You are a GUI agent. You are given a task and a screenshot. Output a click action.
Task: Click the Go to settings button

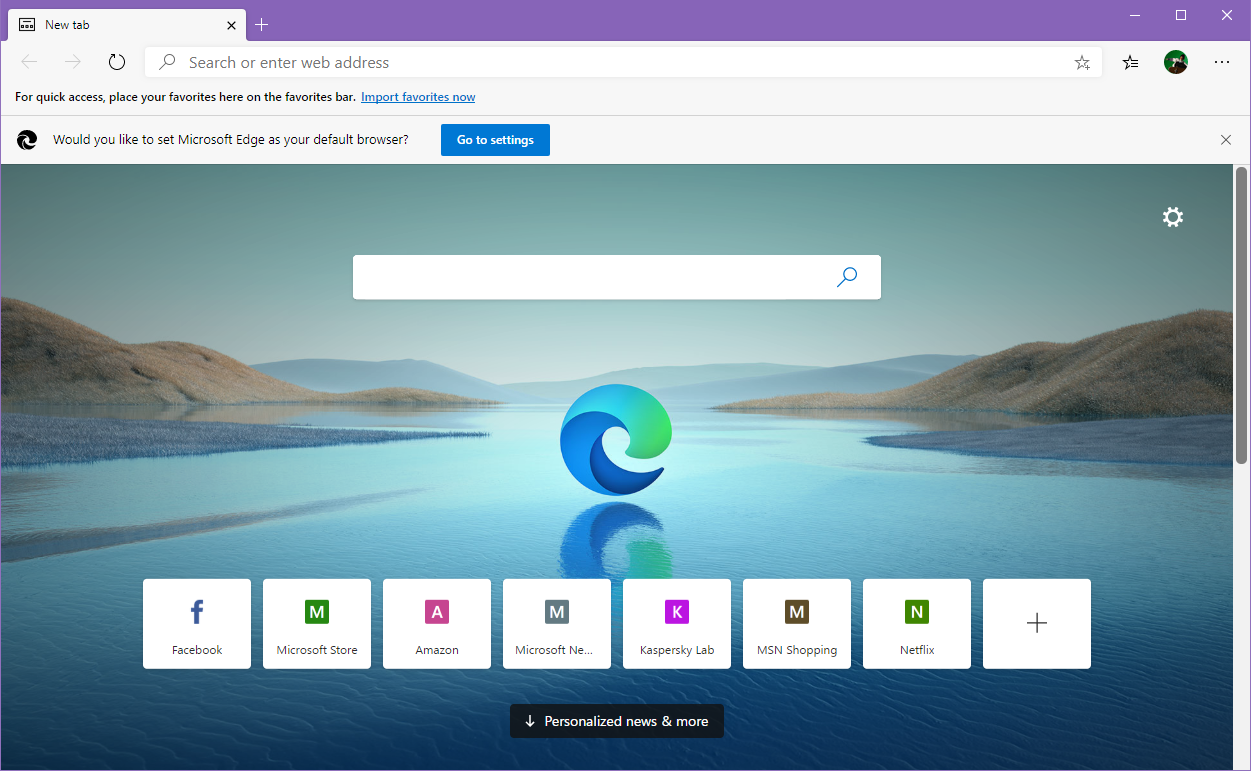[x=495, y=140]
